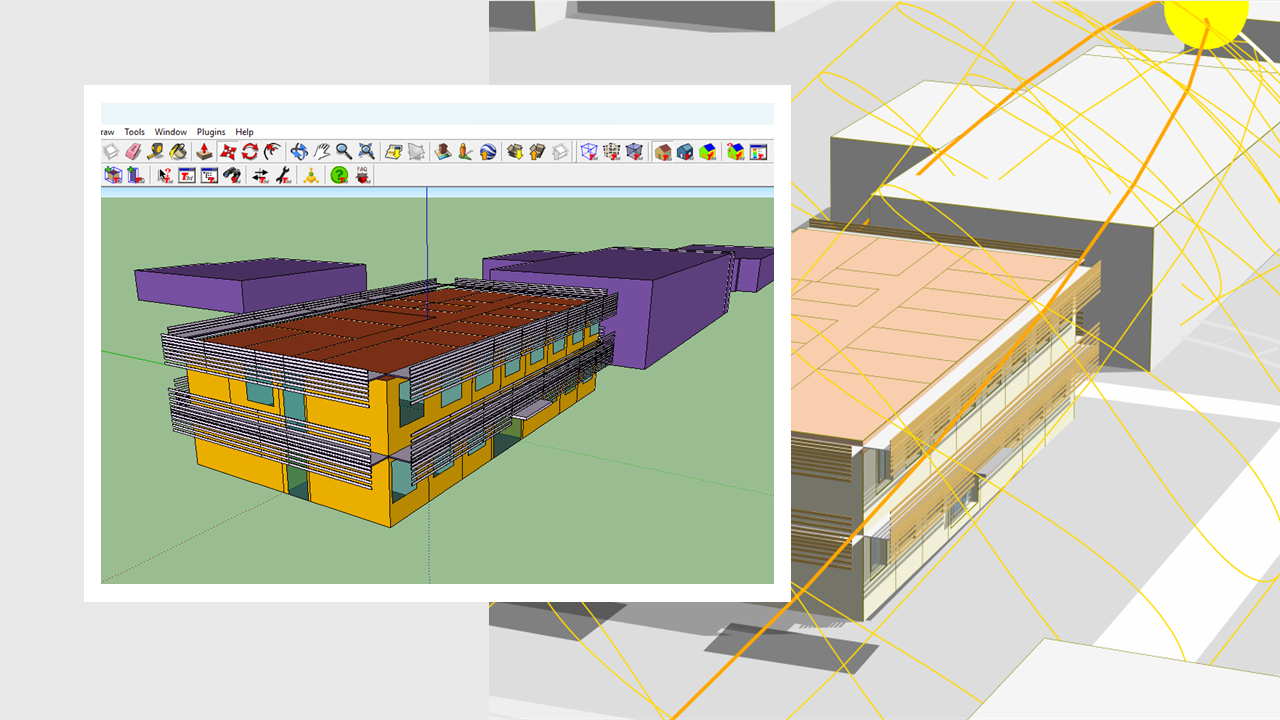Select the Orbit tool
1280x720 pixels.
tap(299, 150)
